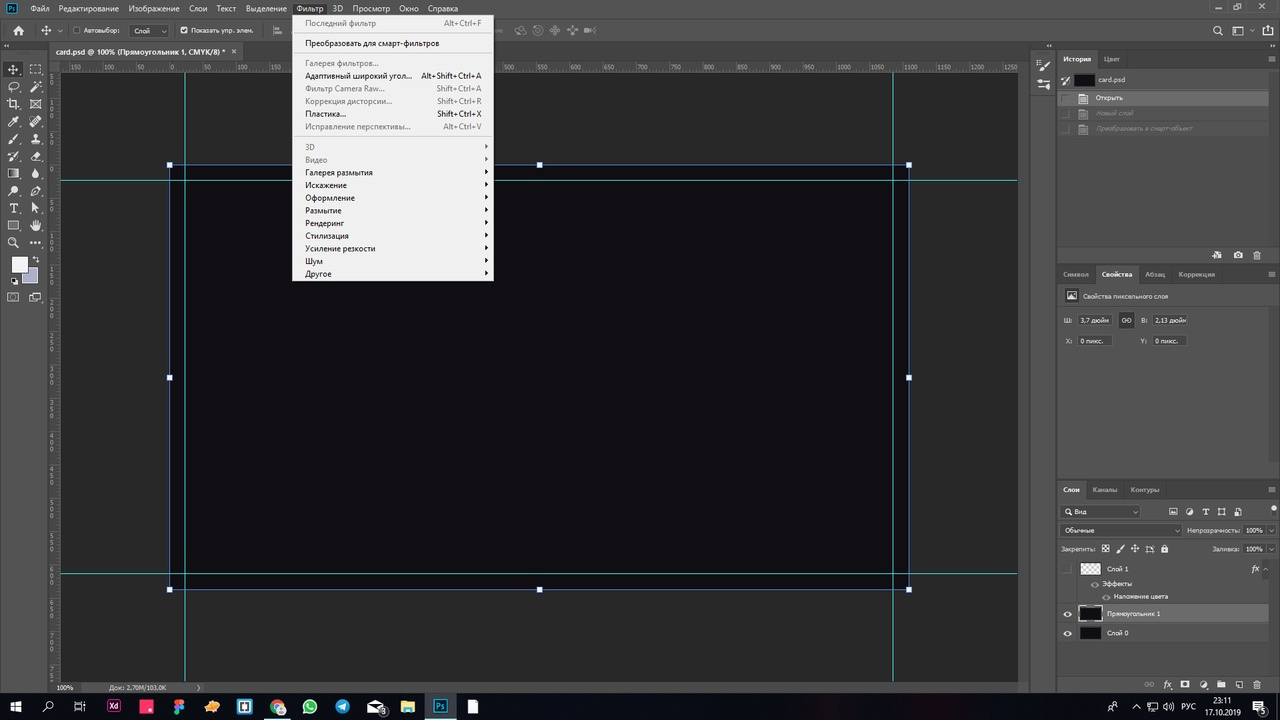Open the Edit Toolbar three-dots button
The height and width of the screenshot is (720, 1280).
(36, 243)
